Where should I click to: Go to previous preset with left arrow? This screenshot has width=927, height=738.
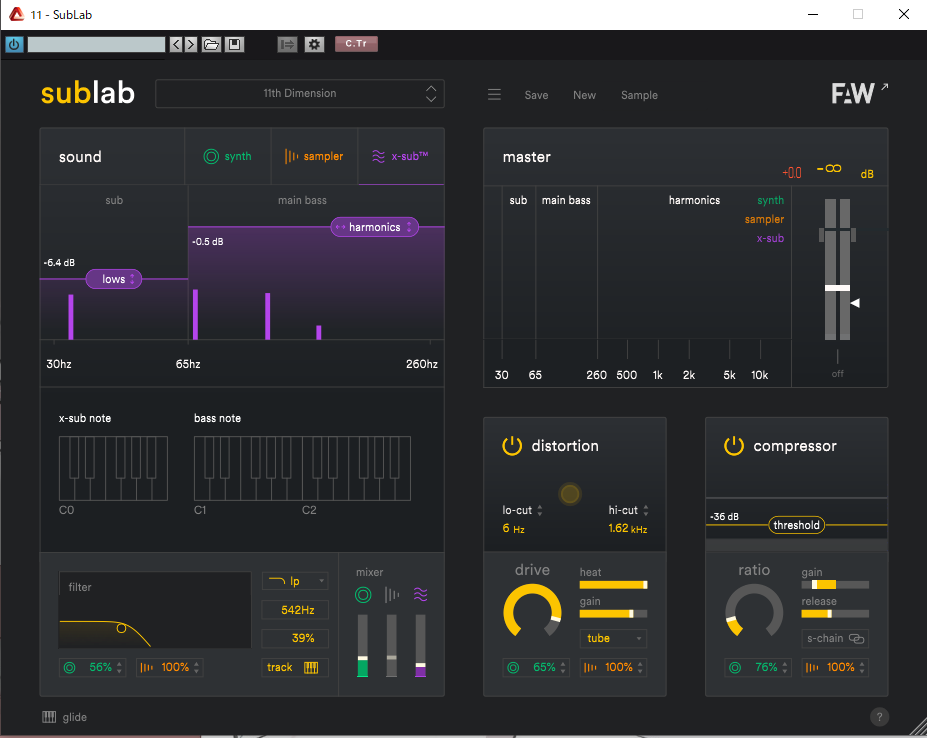pyautogui.click(x=176, y=44)
